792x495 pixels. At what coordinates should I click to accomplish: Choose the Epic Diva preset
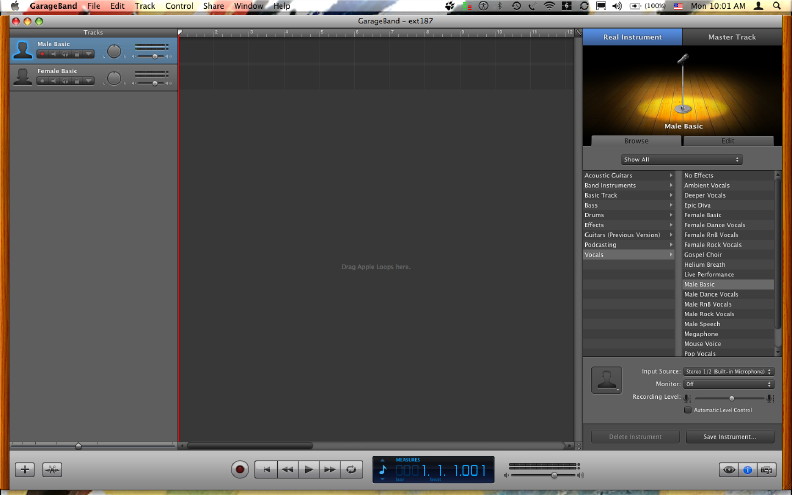point(728,205)
